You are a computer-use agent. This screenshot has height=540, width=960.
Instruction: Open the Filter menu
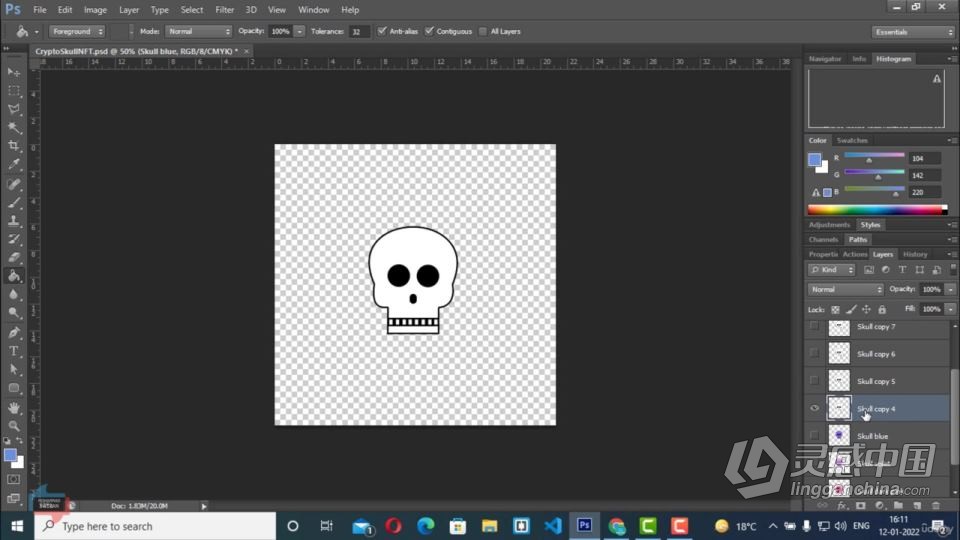click(224, 10)
